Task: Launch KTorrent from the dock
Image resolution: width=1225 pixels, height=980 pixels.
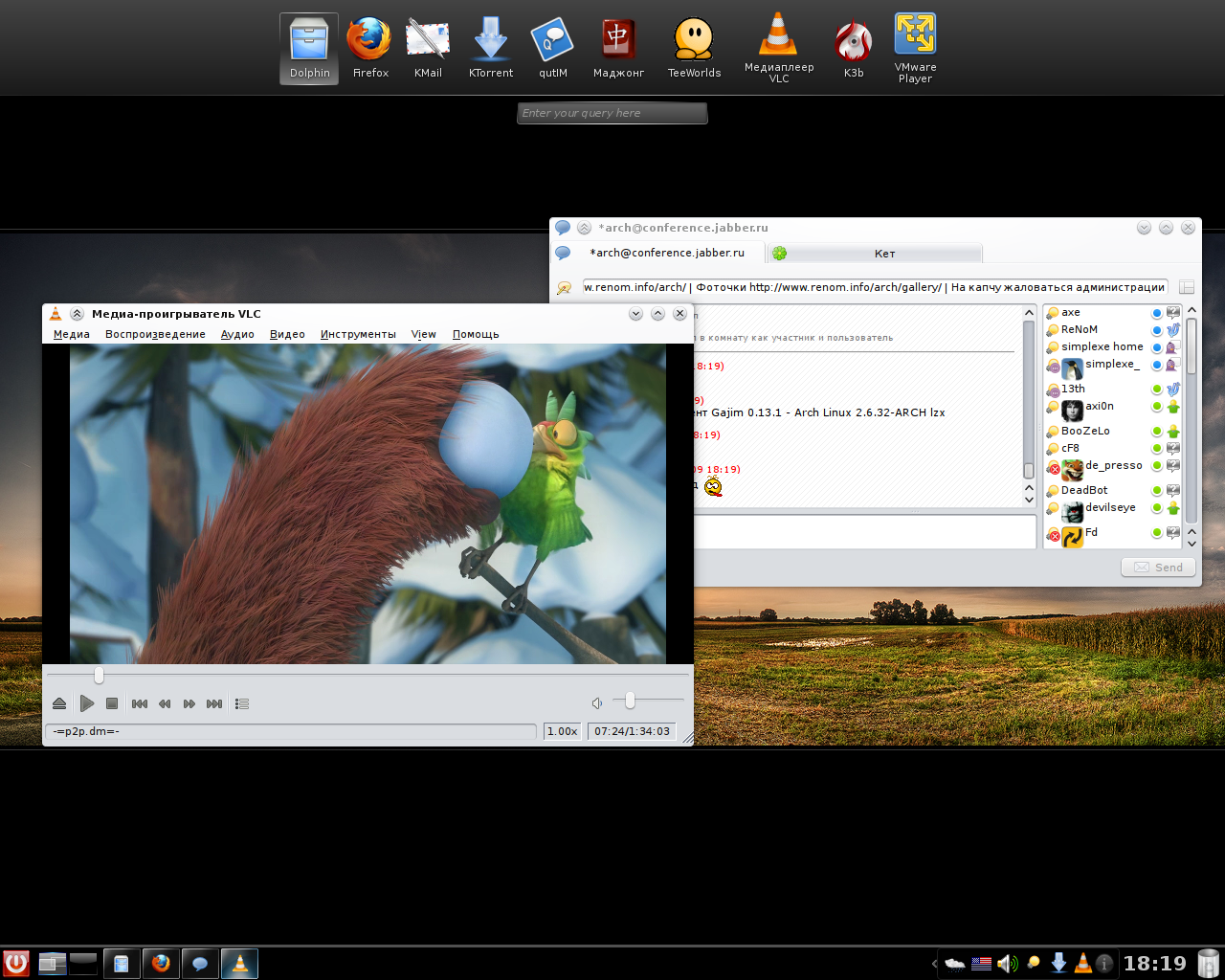Action: (x=491, y=48)
